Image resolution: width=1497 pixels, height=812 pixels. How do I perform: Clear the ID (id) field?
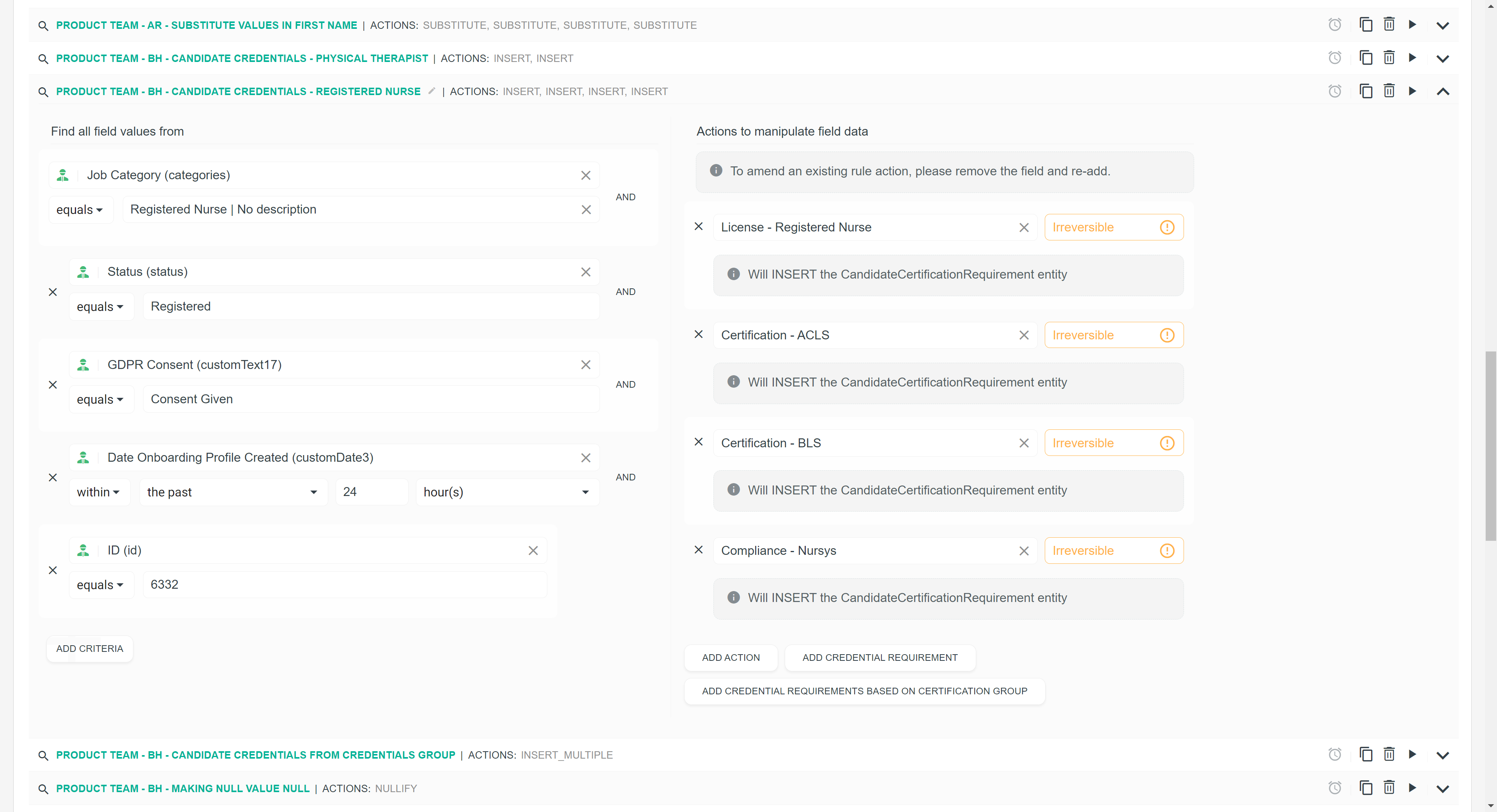pos(533,551)
